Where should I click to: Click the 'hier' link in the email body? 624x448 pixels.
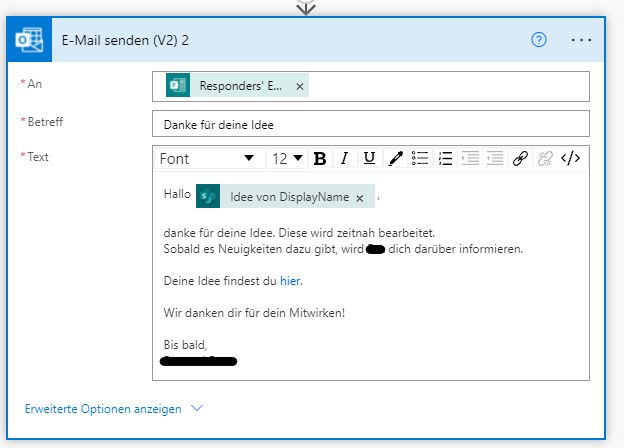pos(290,281)
